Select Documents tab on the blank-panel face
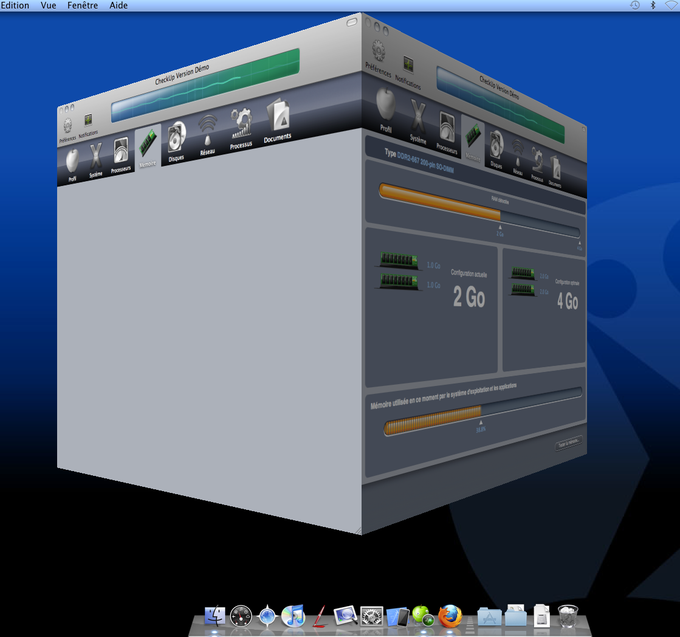Screen dimensions: 680x637 click(277, 120)
